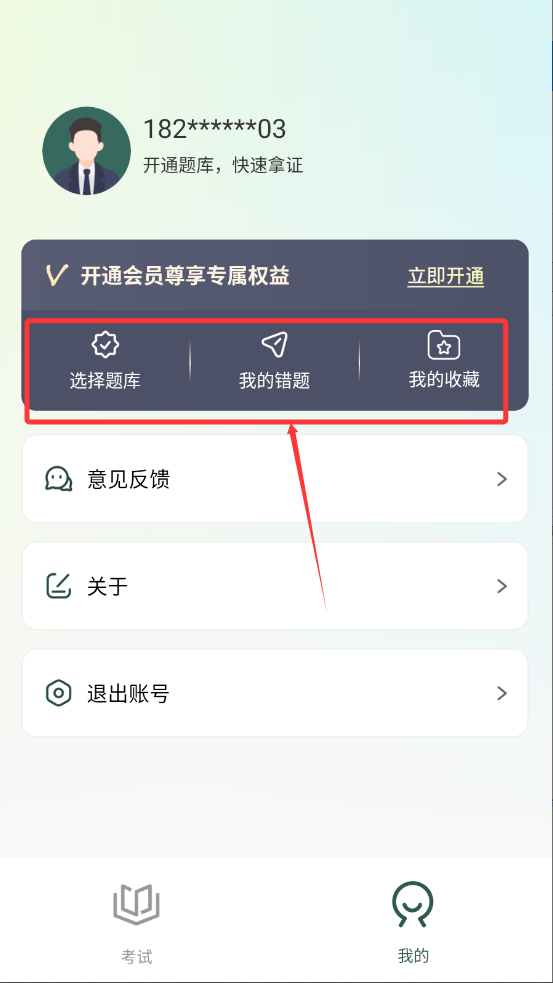
Task: Click the 选择题库 label text
Action: tap(105, 381)
